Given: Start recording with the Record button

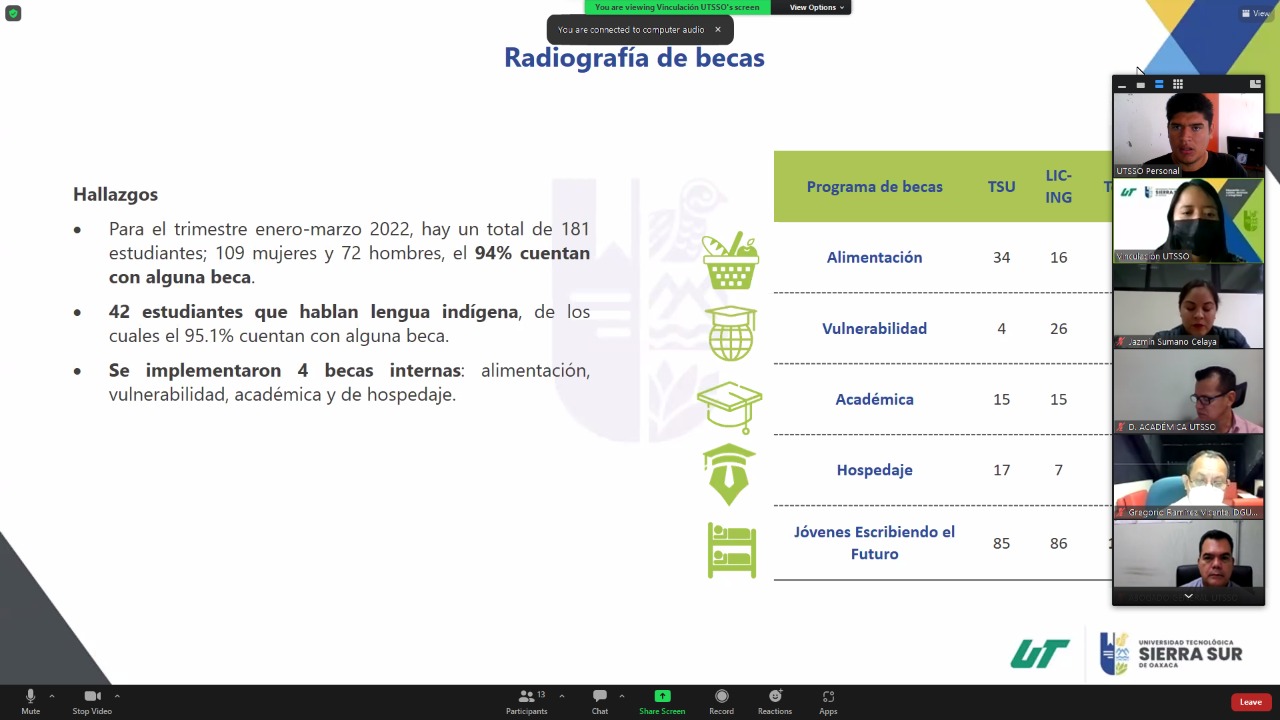Looking at the screenshot, I should coord(721,701).
